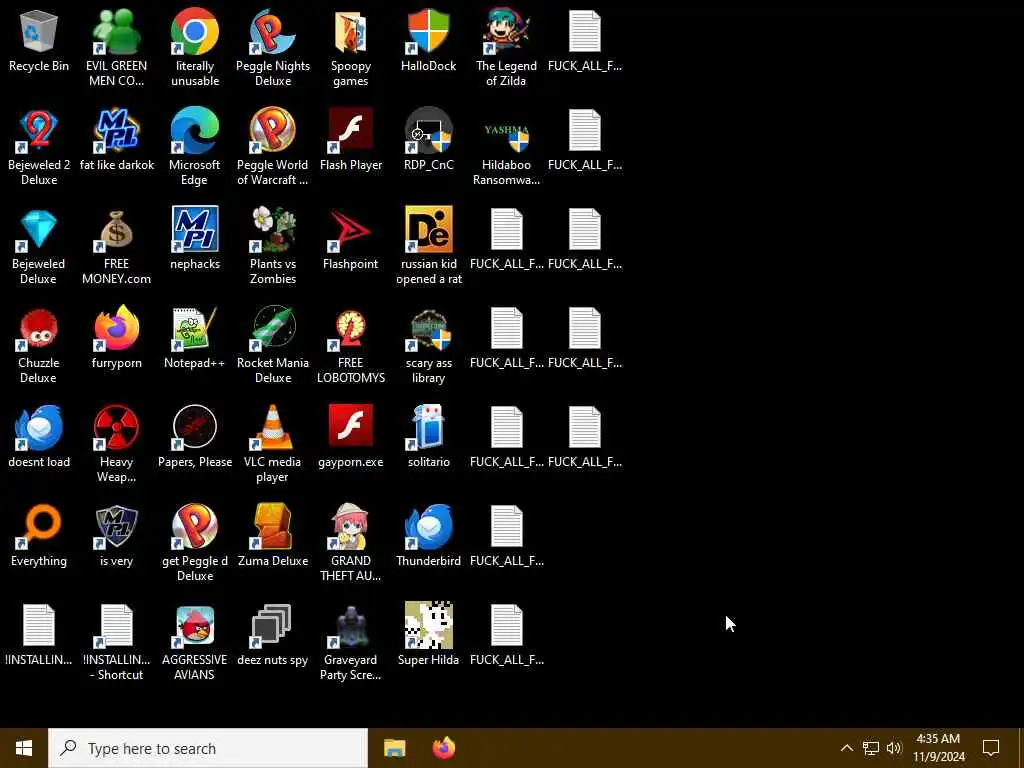
Task: Select the Peggle Nights Deluxe shortcut
Action: click(x=273, y=48)
